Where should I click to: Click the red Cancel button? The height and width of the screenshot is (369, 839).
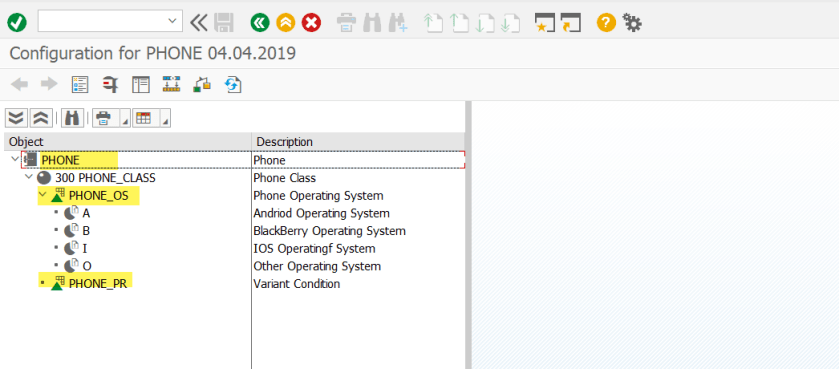(311, 22)
